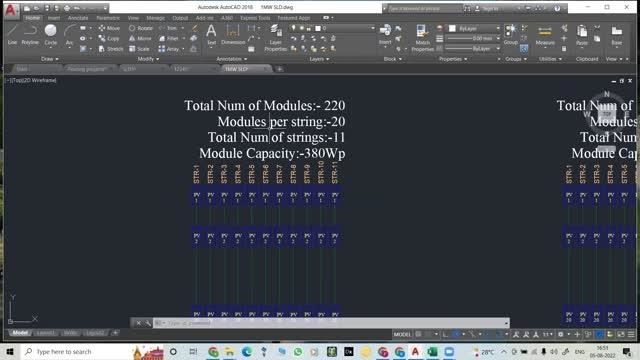
Task: Choose the Arc tool
Action: pos(69,34)
